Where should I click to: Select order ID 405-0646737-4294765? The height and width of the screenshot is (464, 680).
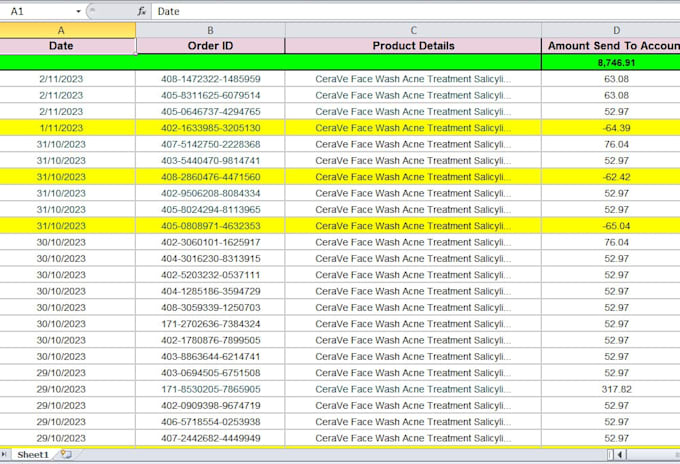(210, 111)
